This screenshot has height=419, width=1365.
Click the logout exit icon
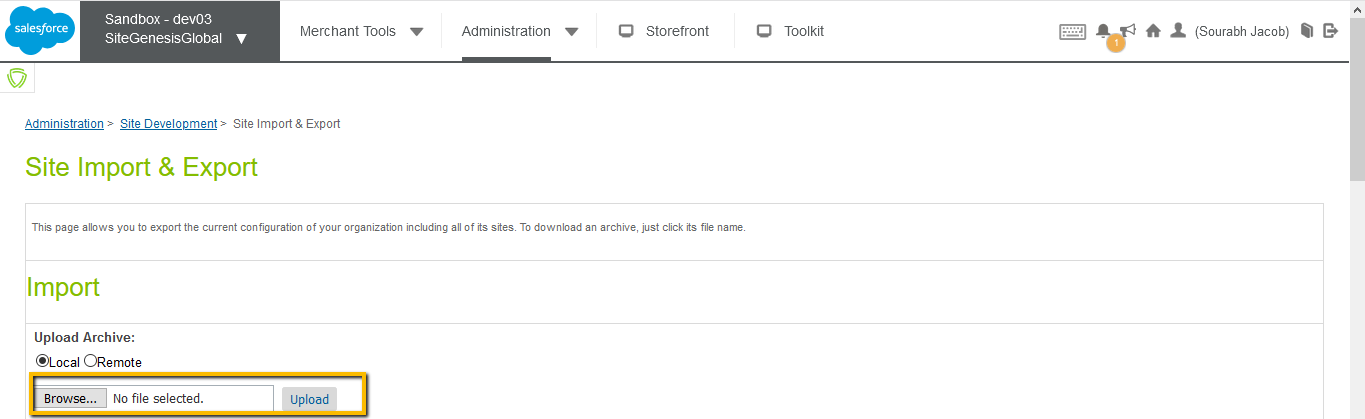pos(1330,31)
